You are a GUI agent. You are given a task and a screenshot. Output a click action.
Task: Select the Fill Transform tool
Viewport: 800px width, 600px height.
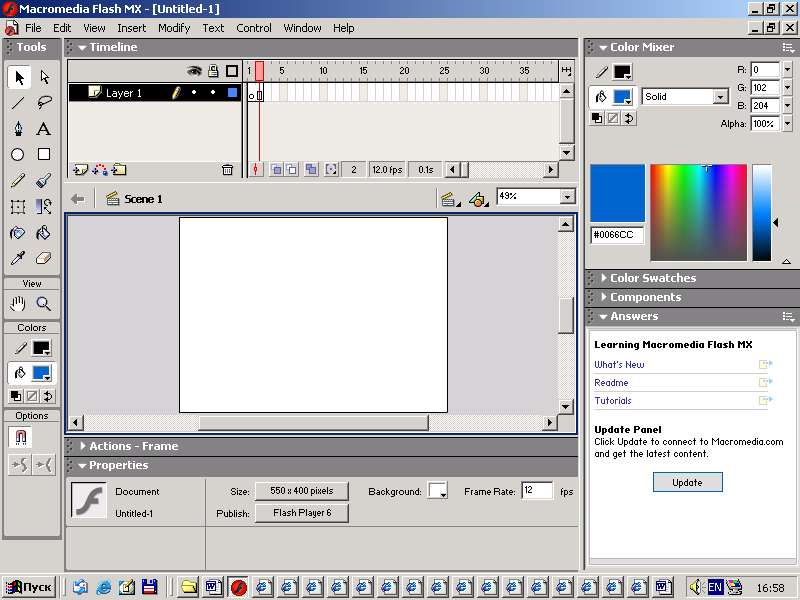pos(44,207)
